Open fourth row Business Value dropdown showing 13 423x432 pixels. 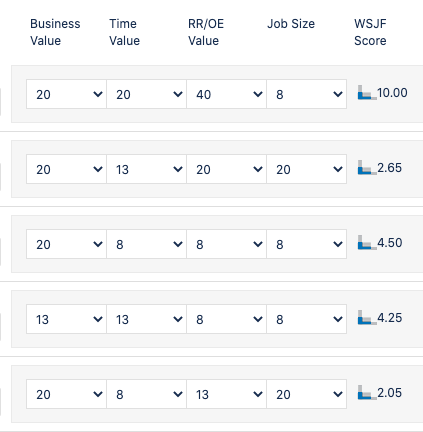click(x=66, y=319)
